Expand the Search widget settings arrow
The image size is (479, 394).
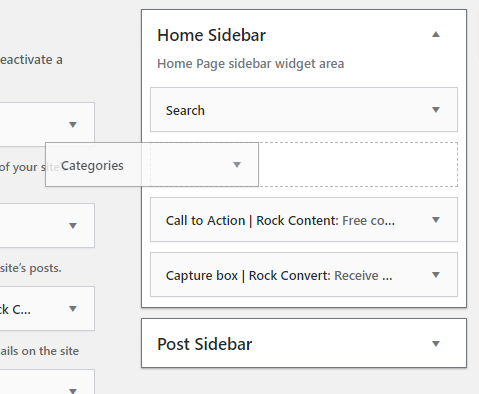click(x=436, y=110)
